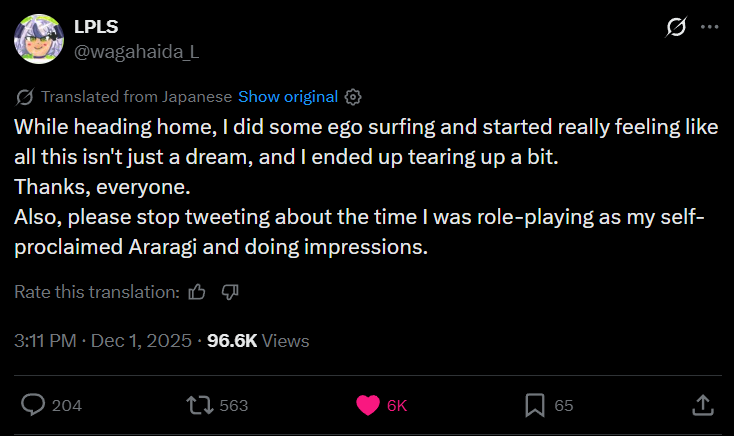The image size is (734, 436).
Task: Rate translation with thumbs up
Action: (x=197, y=292)
